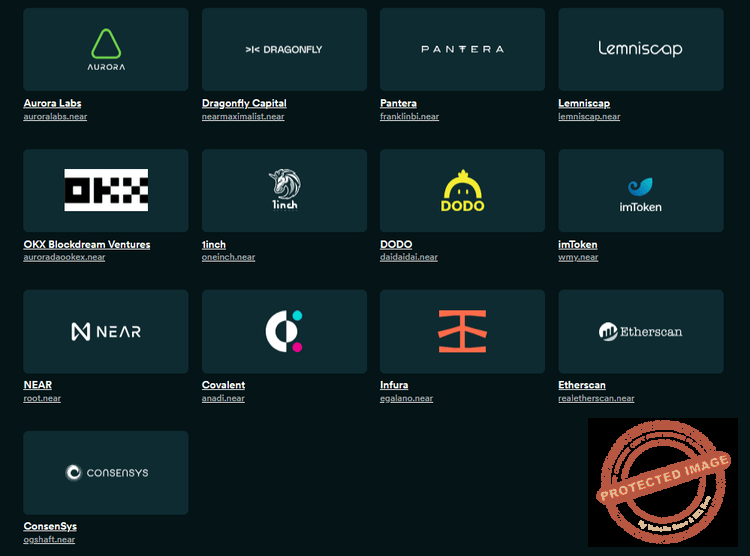This screenshot has height=556, width=750.
Task: Click the Pantera logo card
Action: 462,49
